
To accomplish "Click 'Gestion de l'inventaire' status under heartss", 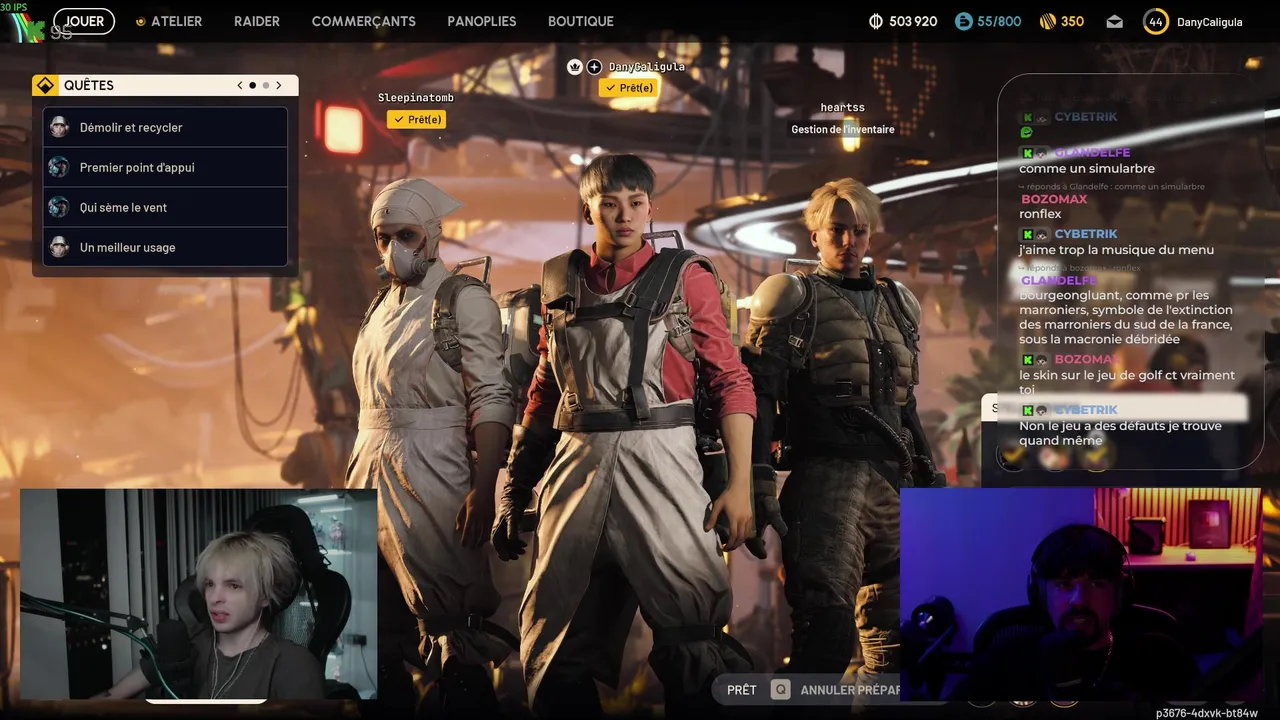I will [x=843, y=130].
